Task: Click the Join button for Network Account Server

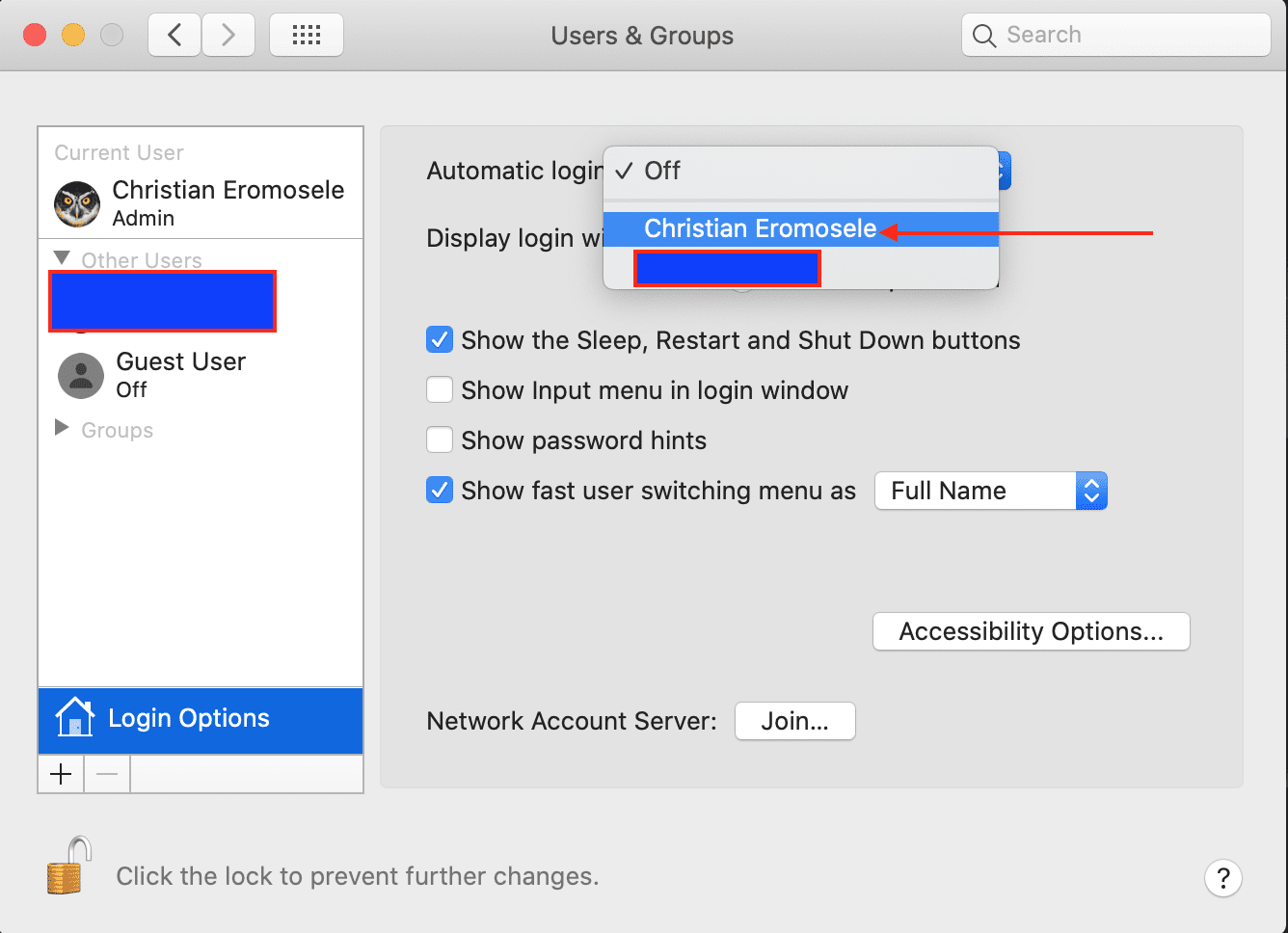Action: point(794,721)
